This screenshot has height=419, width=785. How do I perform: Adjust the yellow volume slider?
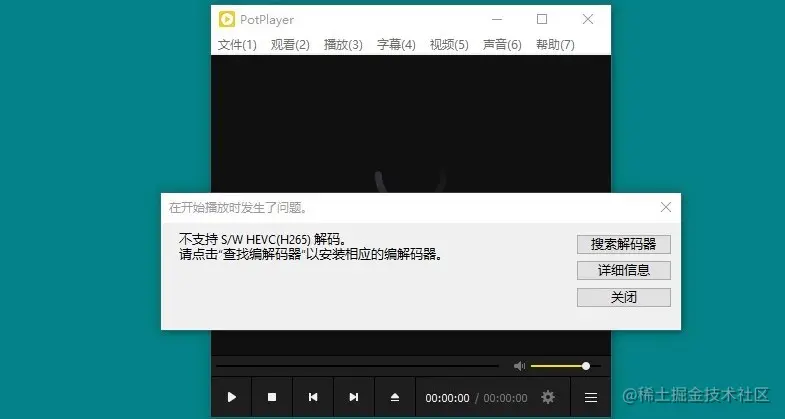pos(565,366)
